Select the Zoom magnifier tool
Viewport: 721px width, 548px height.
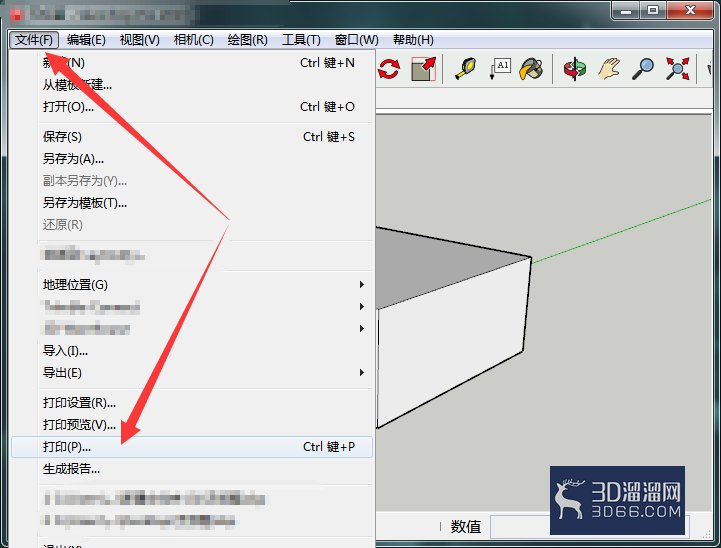click(642, 69)
